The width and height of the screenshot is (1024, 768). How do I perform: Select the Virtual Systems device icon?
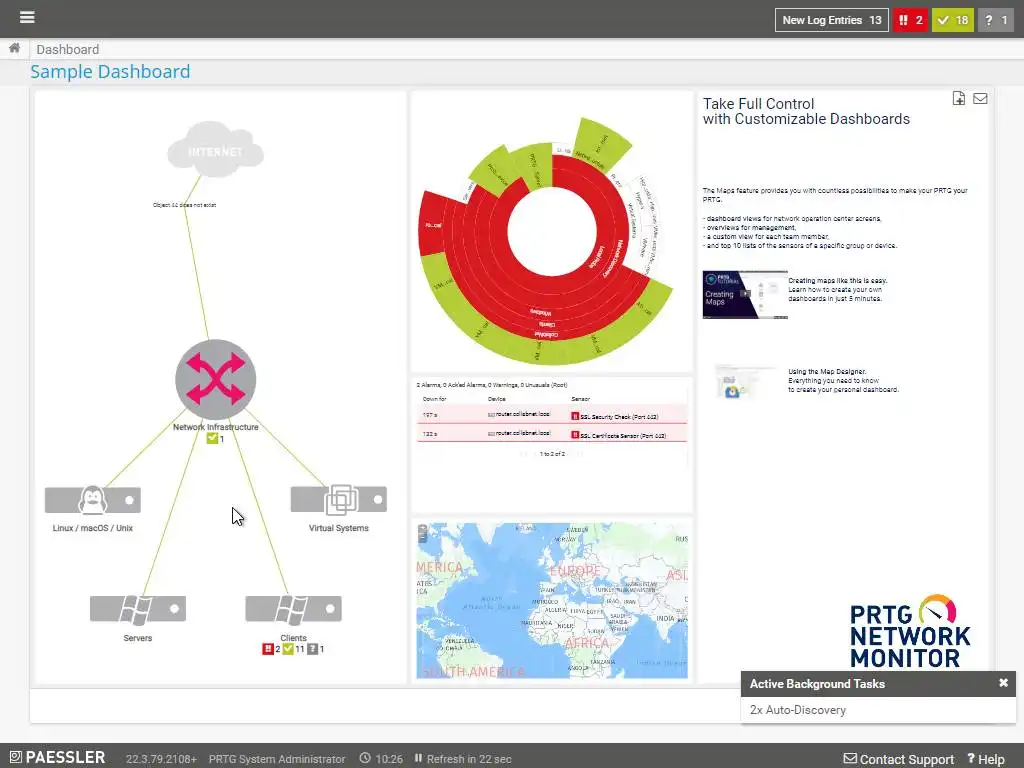pyautogui.click(x=339, y=500)
